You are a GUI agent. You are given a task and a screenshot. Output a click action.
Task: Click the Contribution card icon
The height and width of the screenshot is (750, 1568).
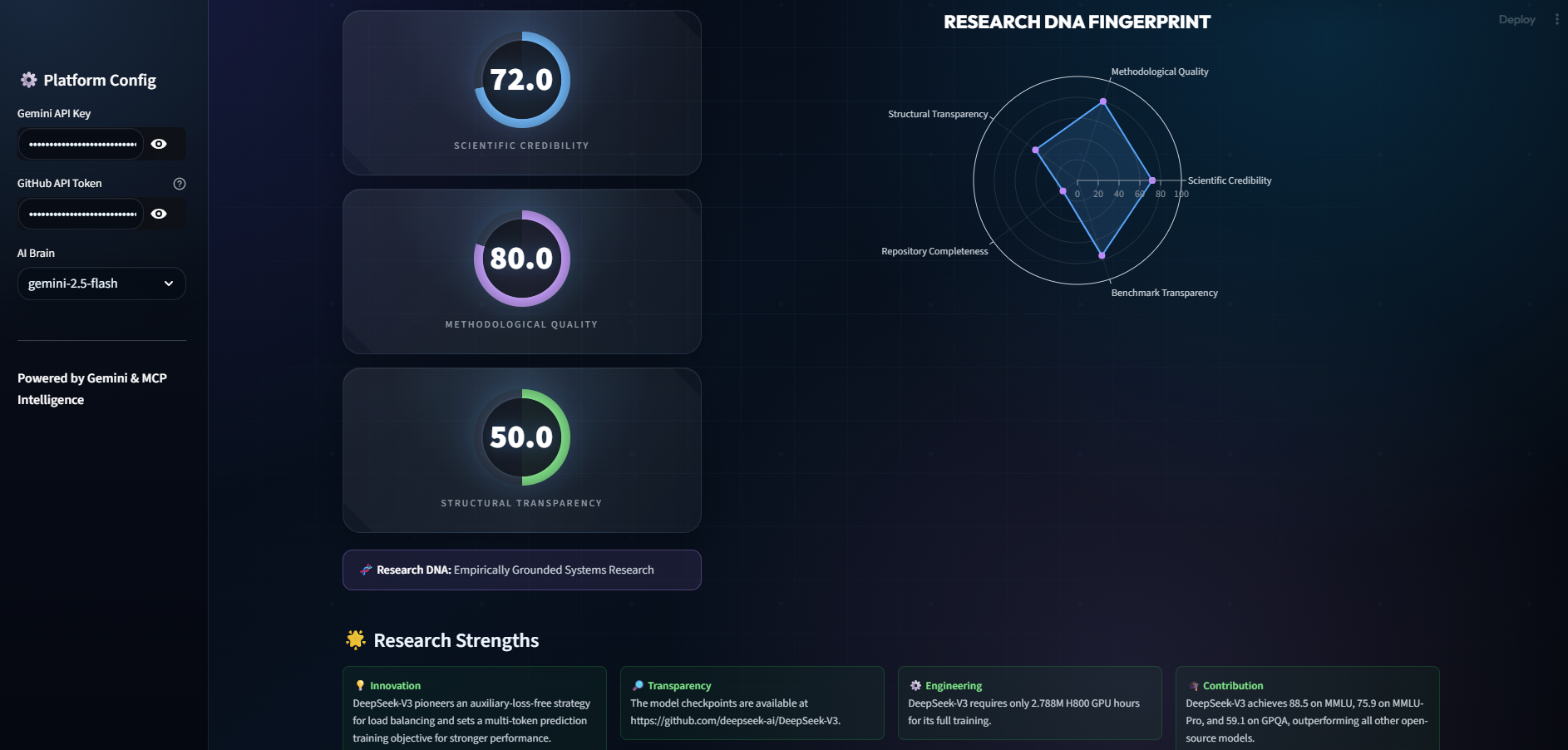click(x=1194, y=686)
